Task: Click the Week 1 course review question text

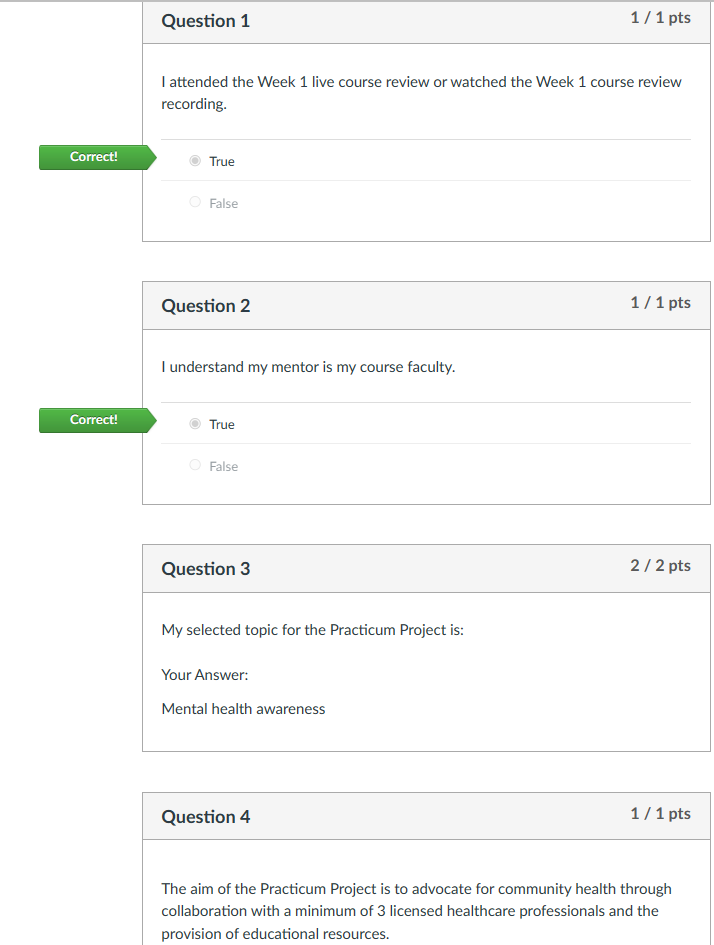Action: [421, 92]
